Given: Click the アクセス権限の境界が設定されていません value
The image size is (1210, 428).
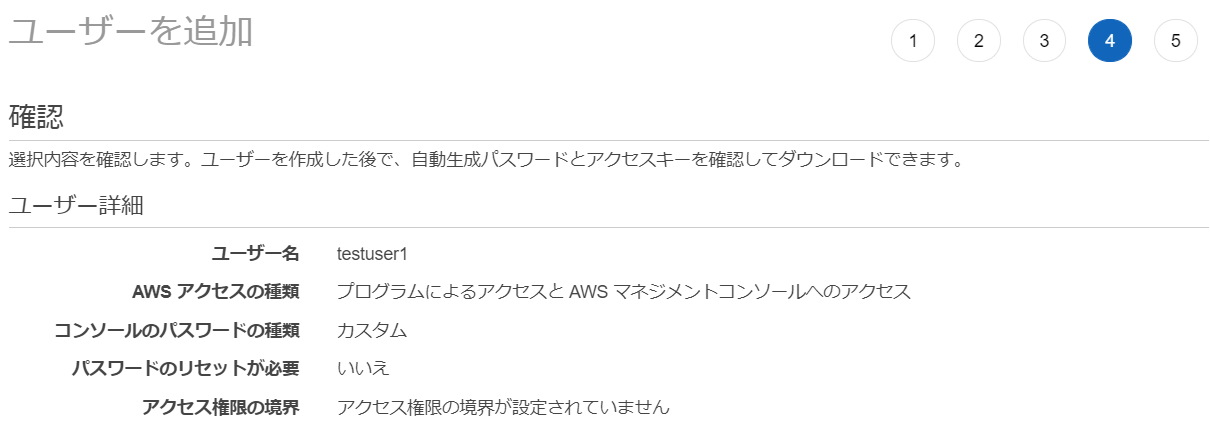Looking at the screenshot, I should (x=503, y=407).
